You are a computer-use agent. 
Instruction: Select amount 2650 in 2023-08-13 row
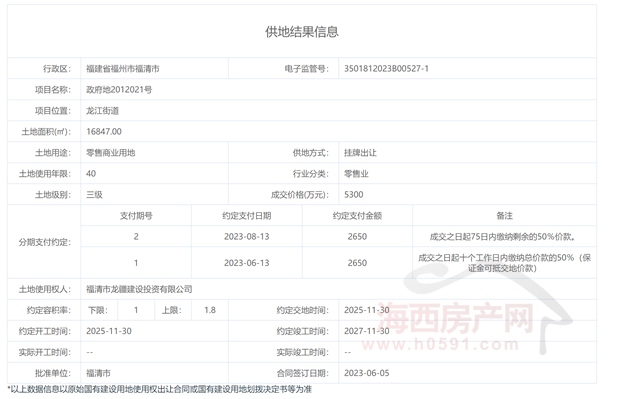coord(357,237)
